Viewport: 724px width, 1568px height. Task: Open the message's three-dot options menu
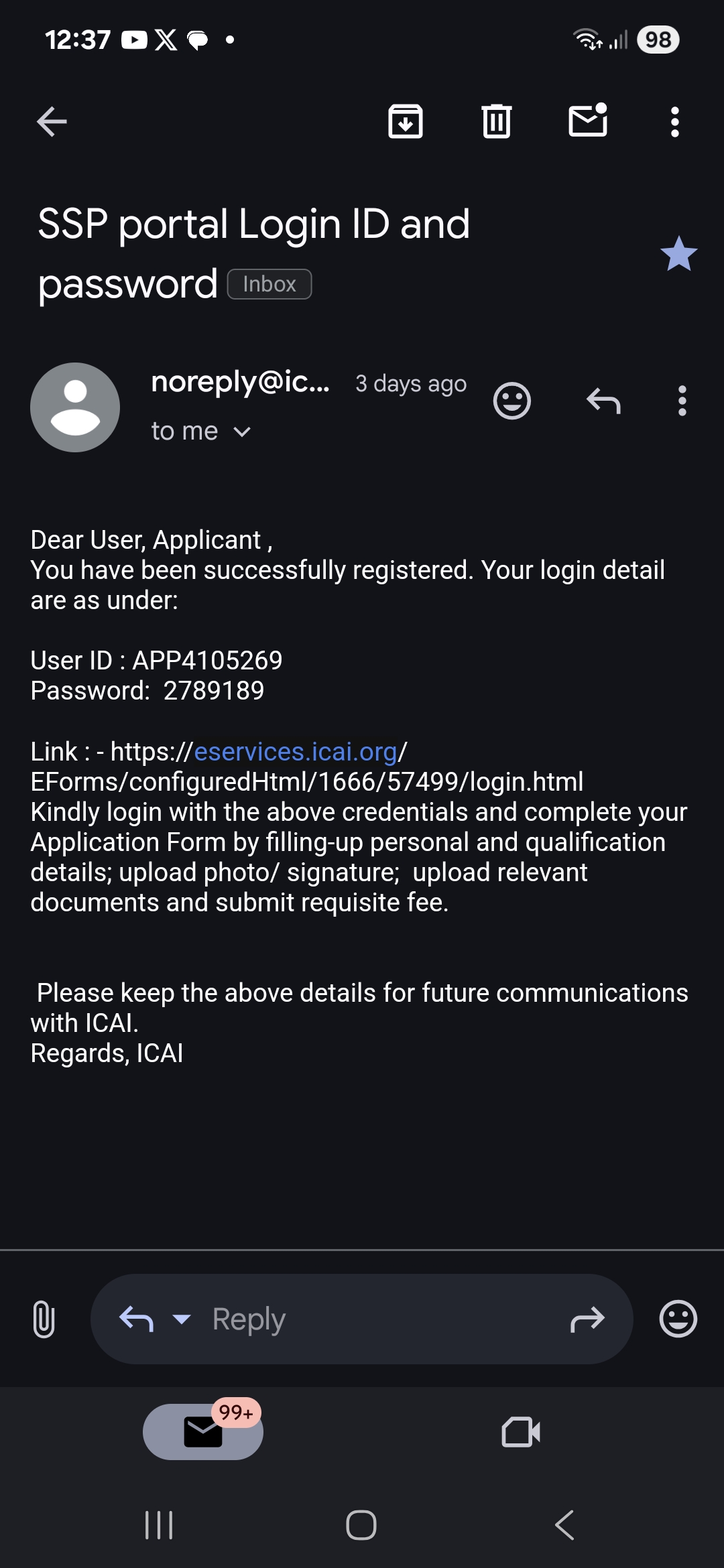click(682, 401)
